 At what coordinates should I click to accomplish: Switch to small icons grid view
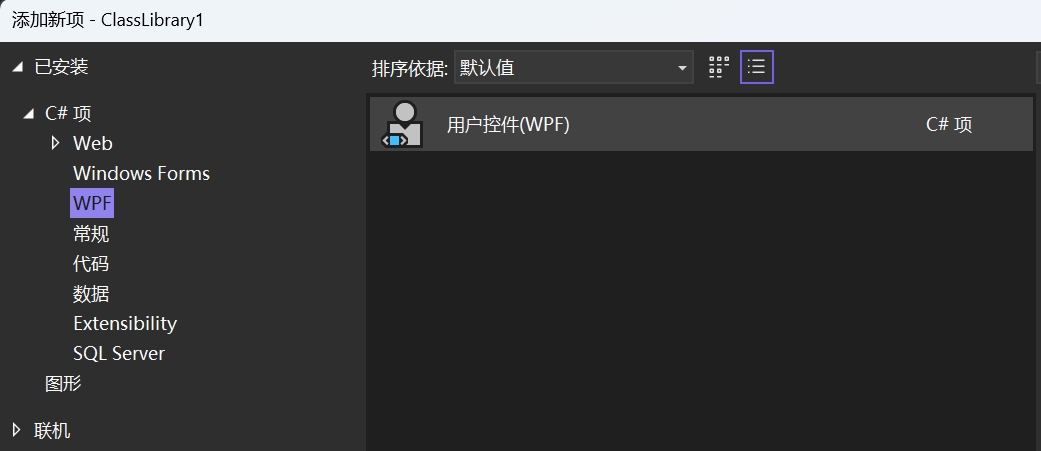[x=719, y=68]
